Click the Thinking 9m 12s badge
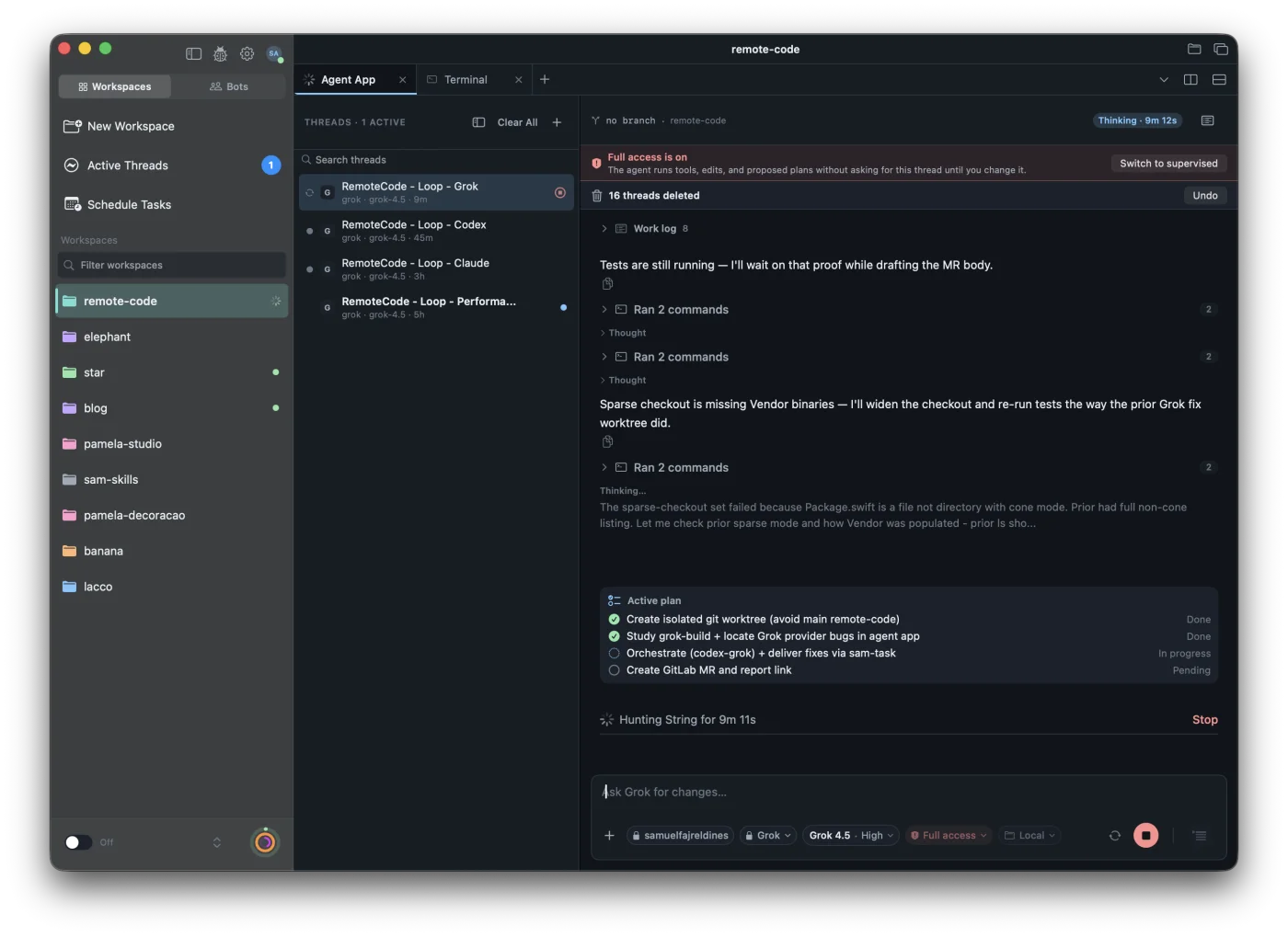Screen dimensions: 1288x937 [1137, 120]
